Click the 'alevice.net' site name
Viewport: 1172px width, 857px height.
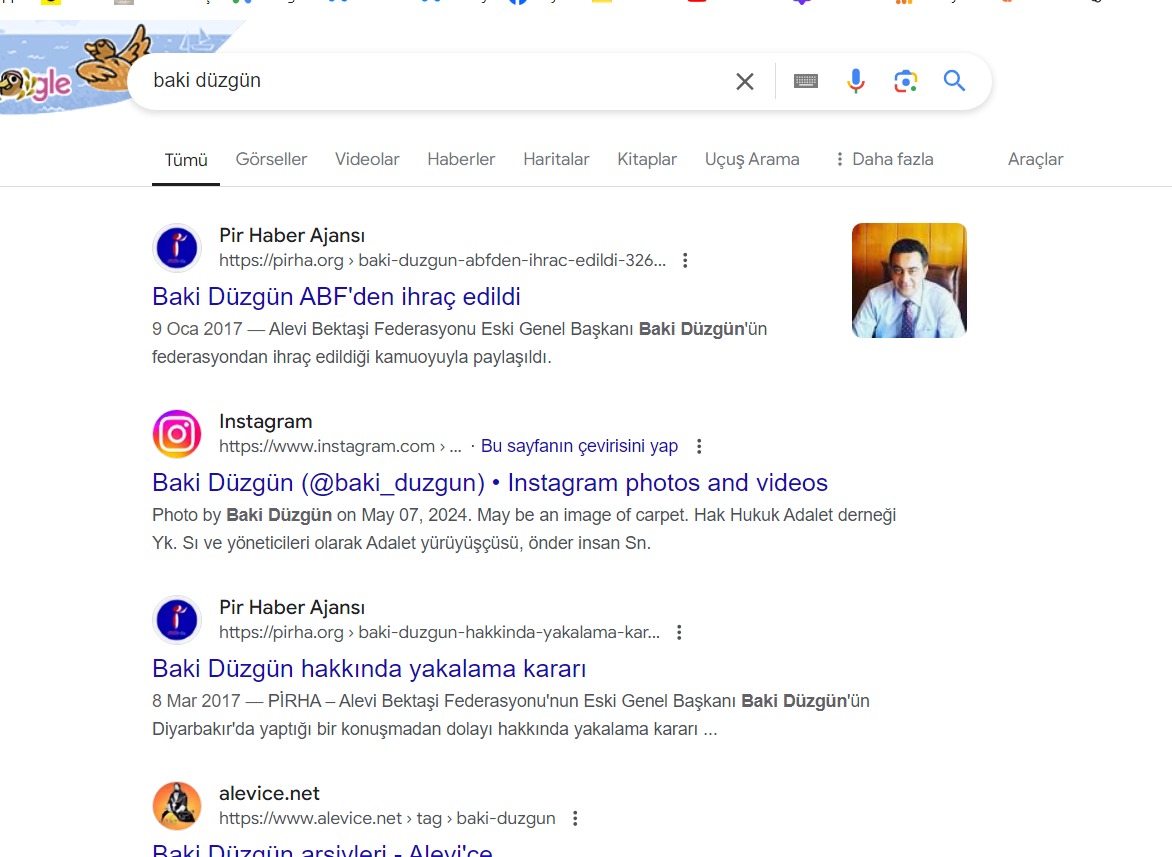[269, 793]
